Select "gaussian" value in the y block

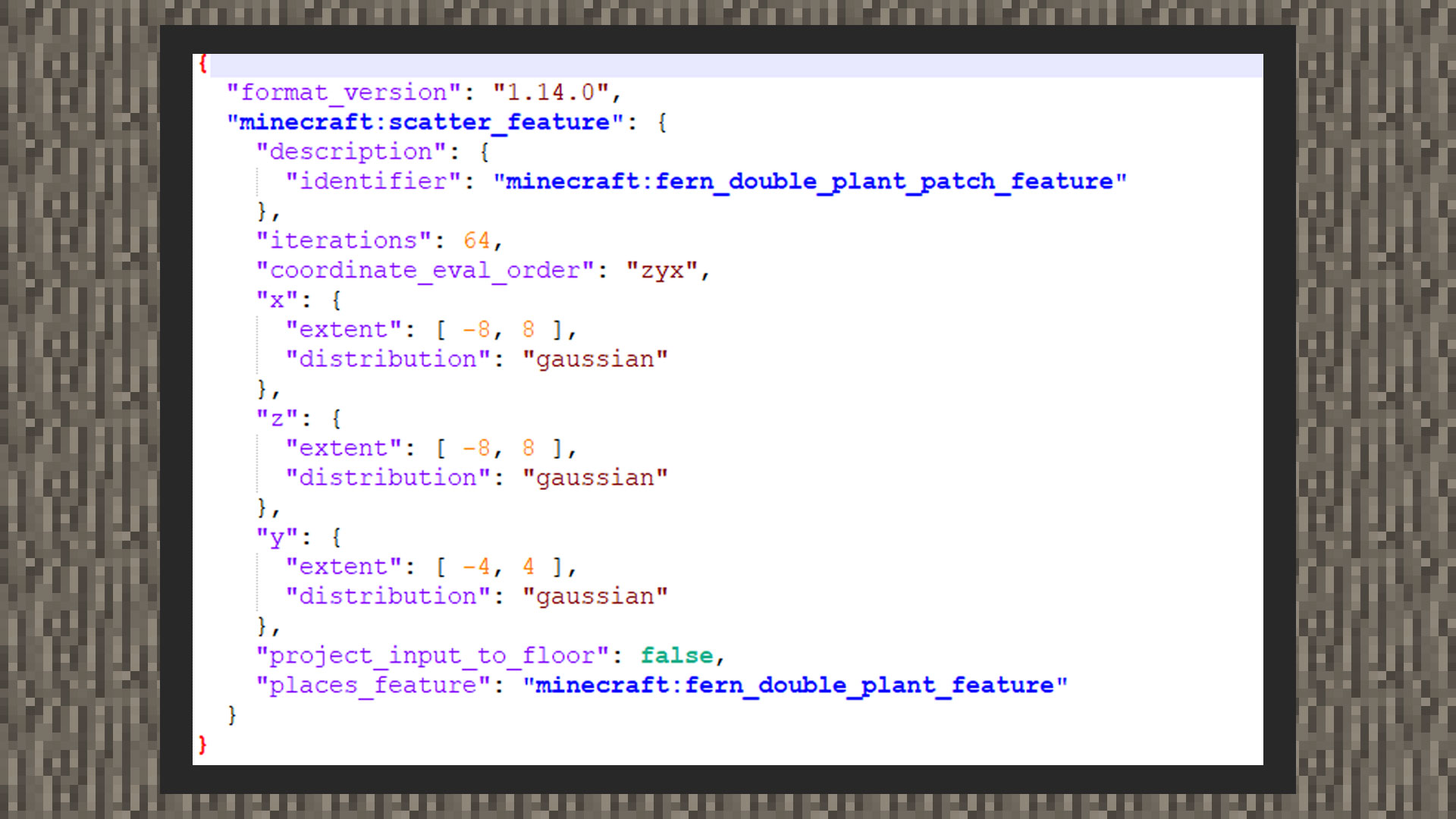[595, 596]
